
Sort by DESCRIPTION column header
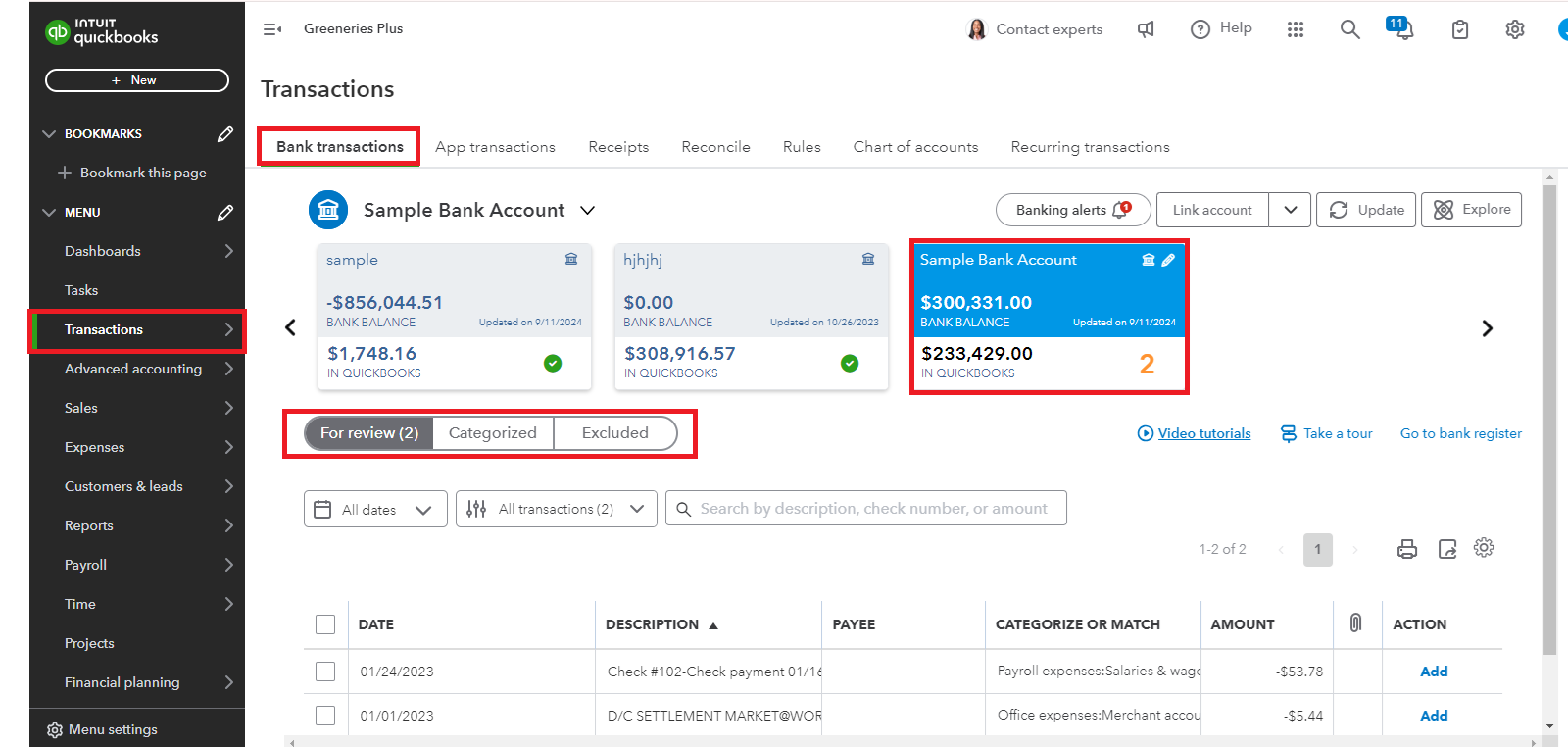661,624
